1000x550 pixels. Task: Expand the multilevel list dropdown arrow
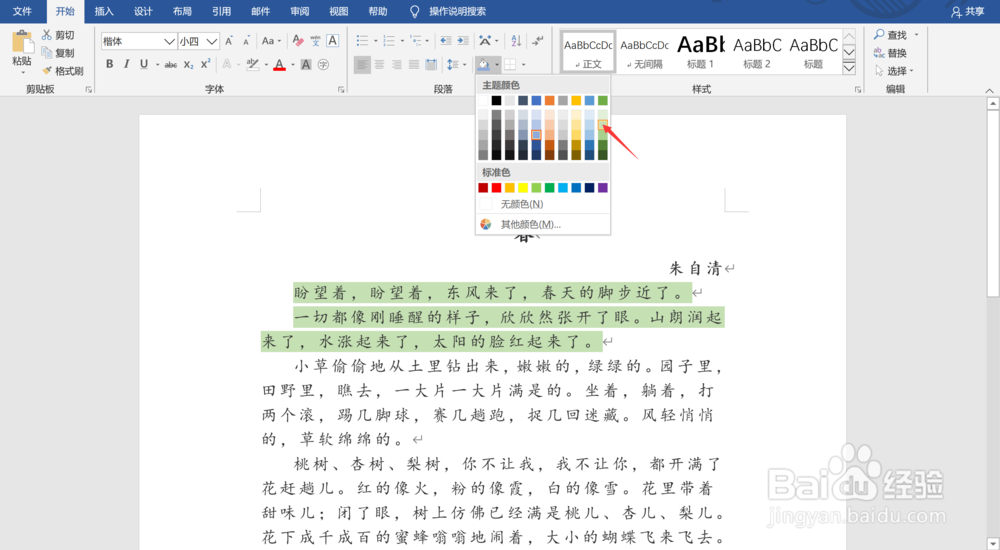click(429, 41)
